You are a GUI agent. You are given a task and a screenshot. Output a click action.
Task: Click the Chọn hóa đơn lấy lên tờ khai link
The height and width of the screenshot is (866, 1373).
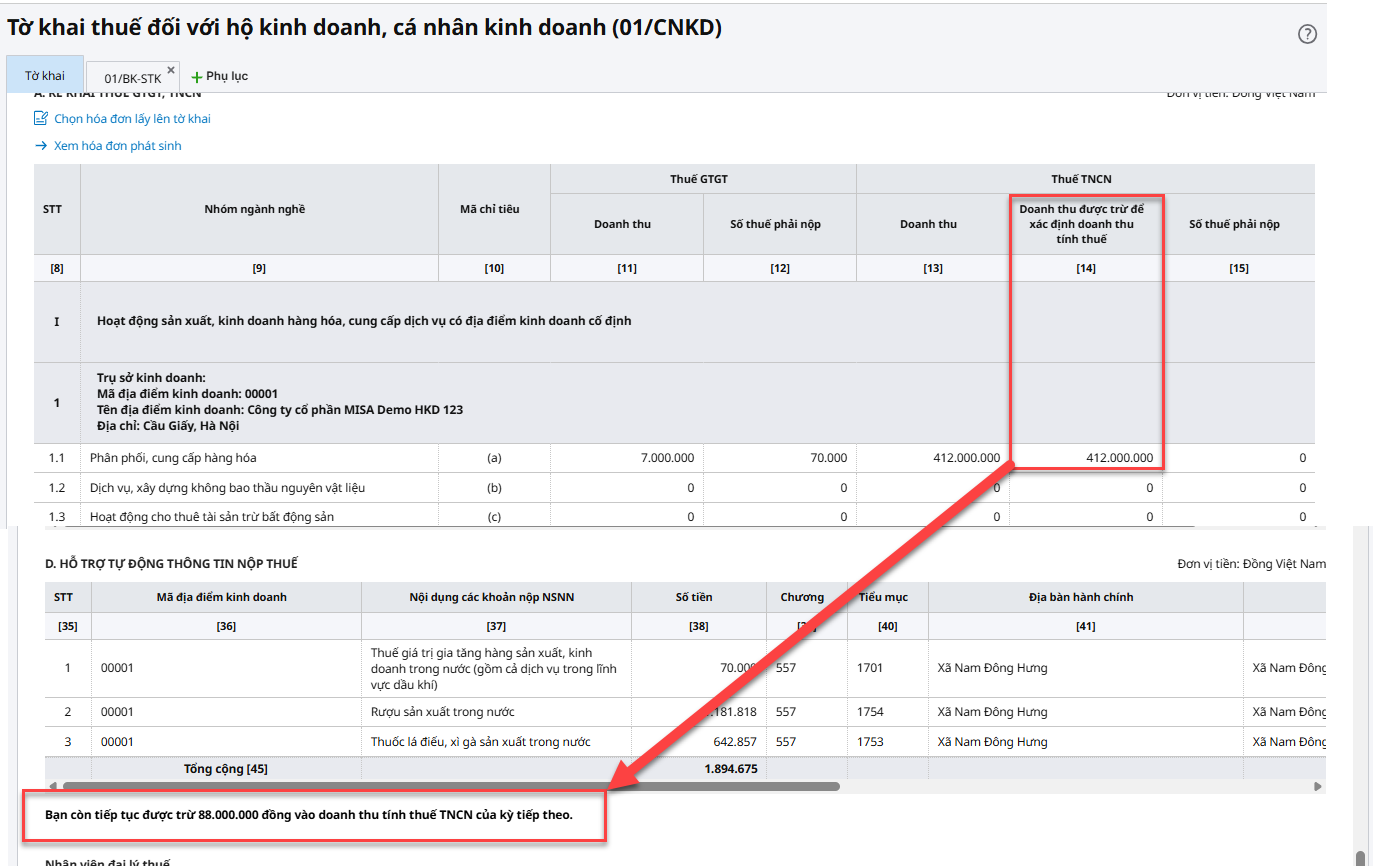[x=132, y=118]
